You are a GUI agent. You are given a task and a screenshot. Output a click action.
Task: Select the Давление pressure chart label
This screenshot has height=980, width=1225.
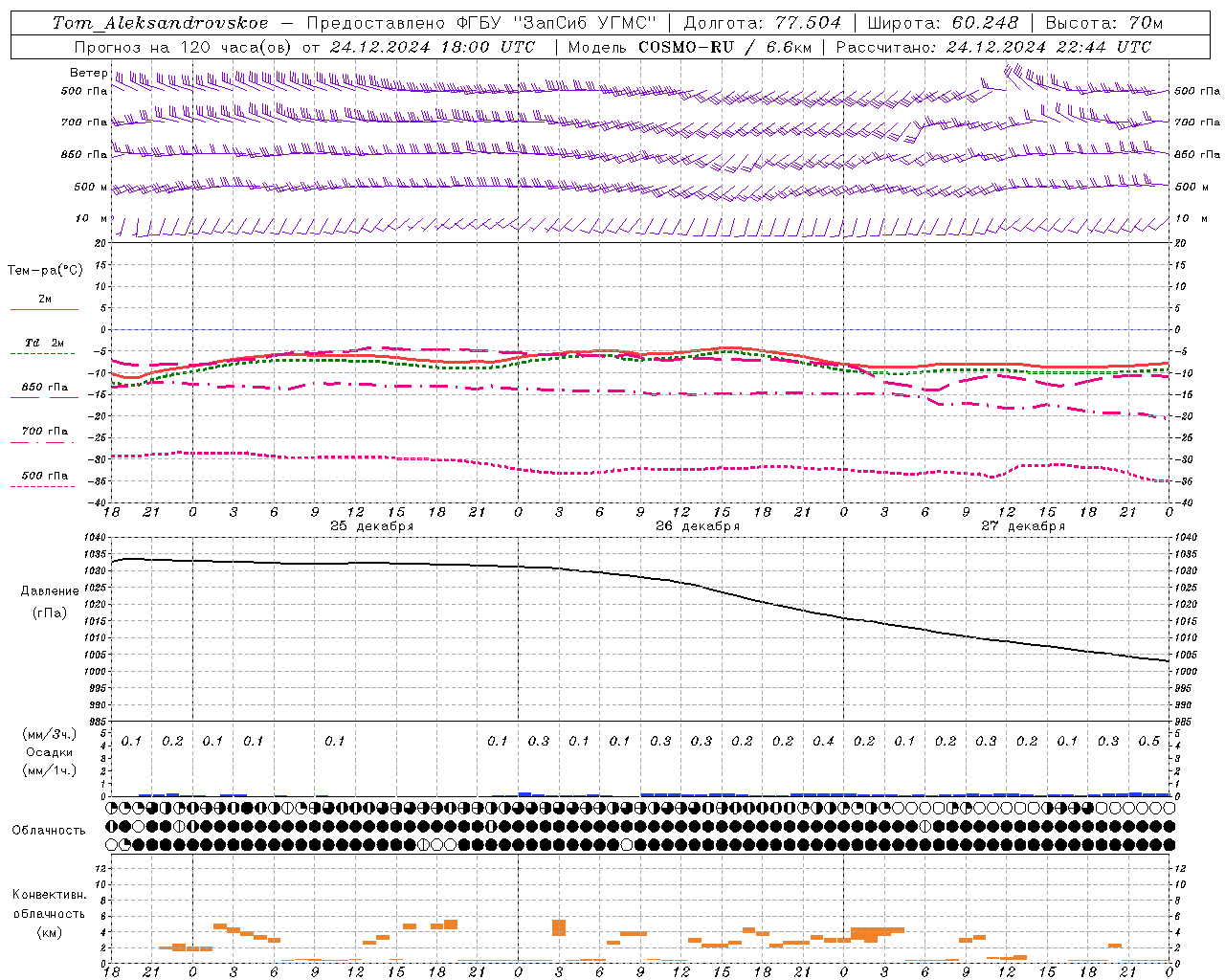click(50, 591)
